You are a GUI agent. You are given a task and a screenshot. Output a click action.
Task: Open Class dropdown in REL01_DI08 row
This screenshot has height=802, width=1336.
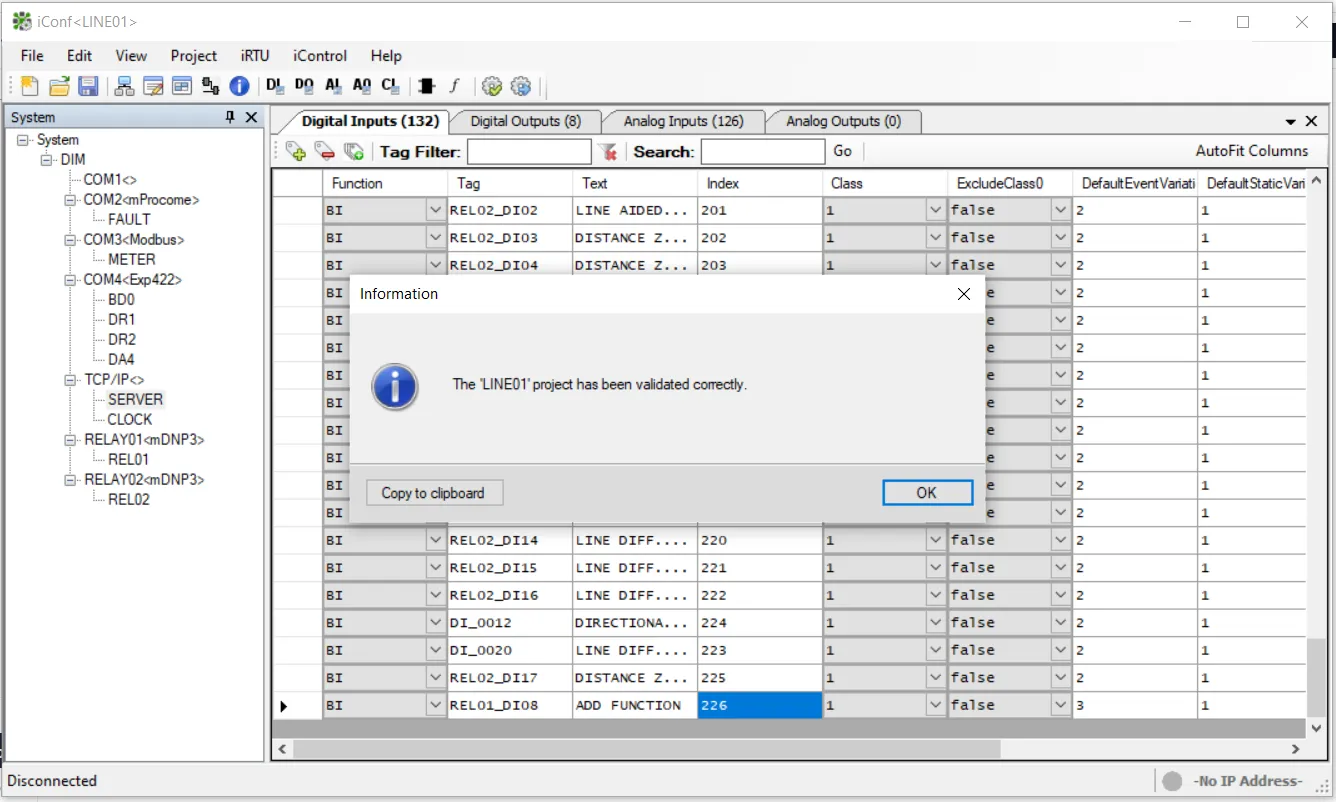(x=935, y=705)
